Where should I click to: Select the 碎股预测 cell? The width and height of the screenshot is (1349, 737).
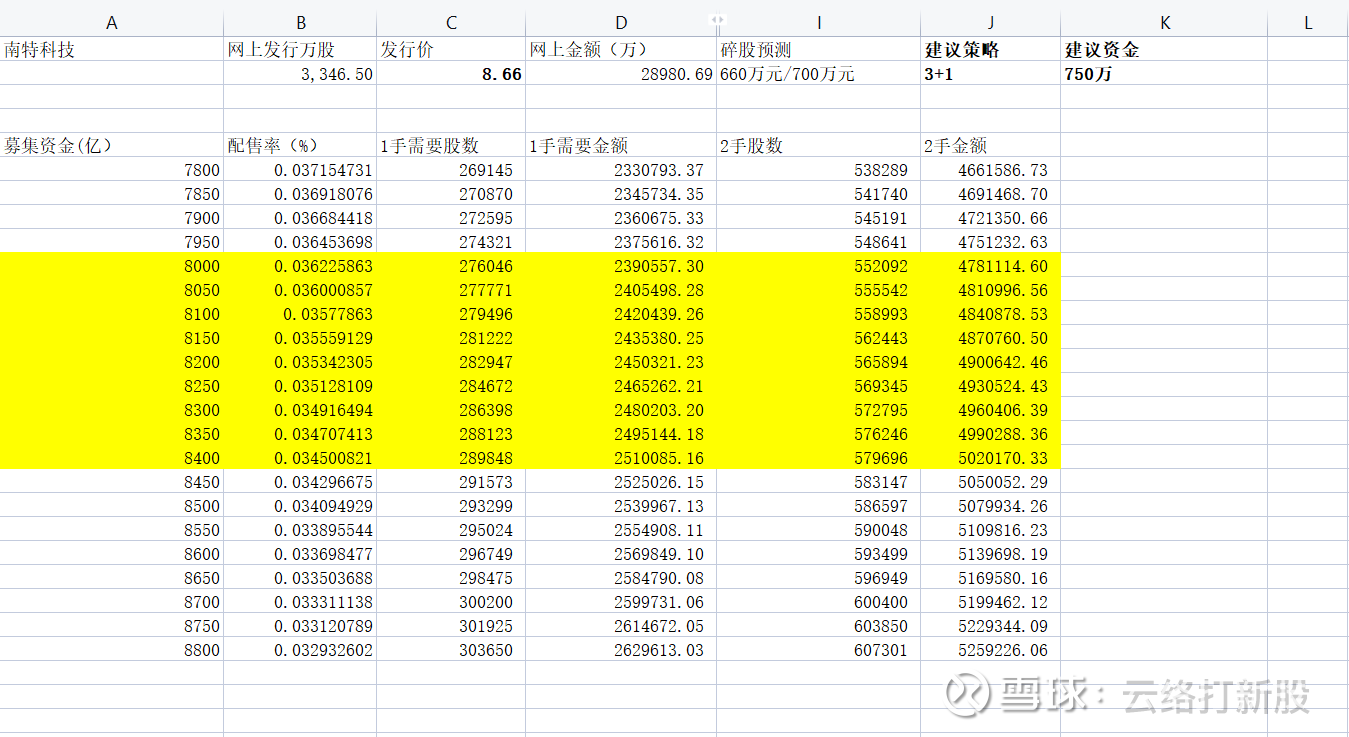819,49
